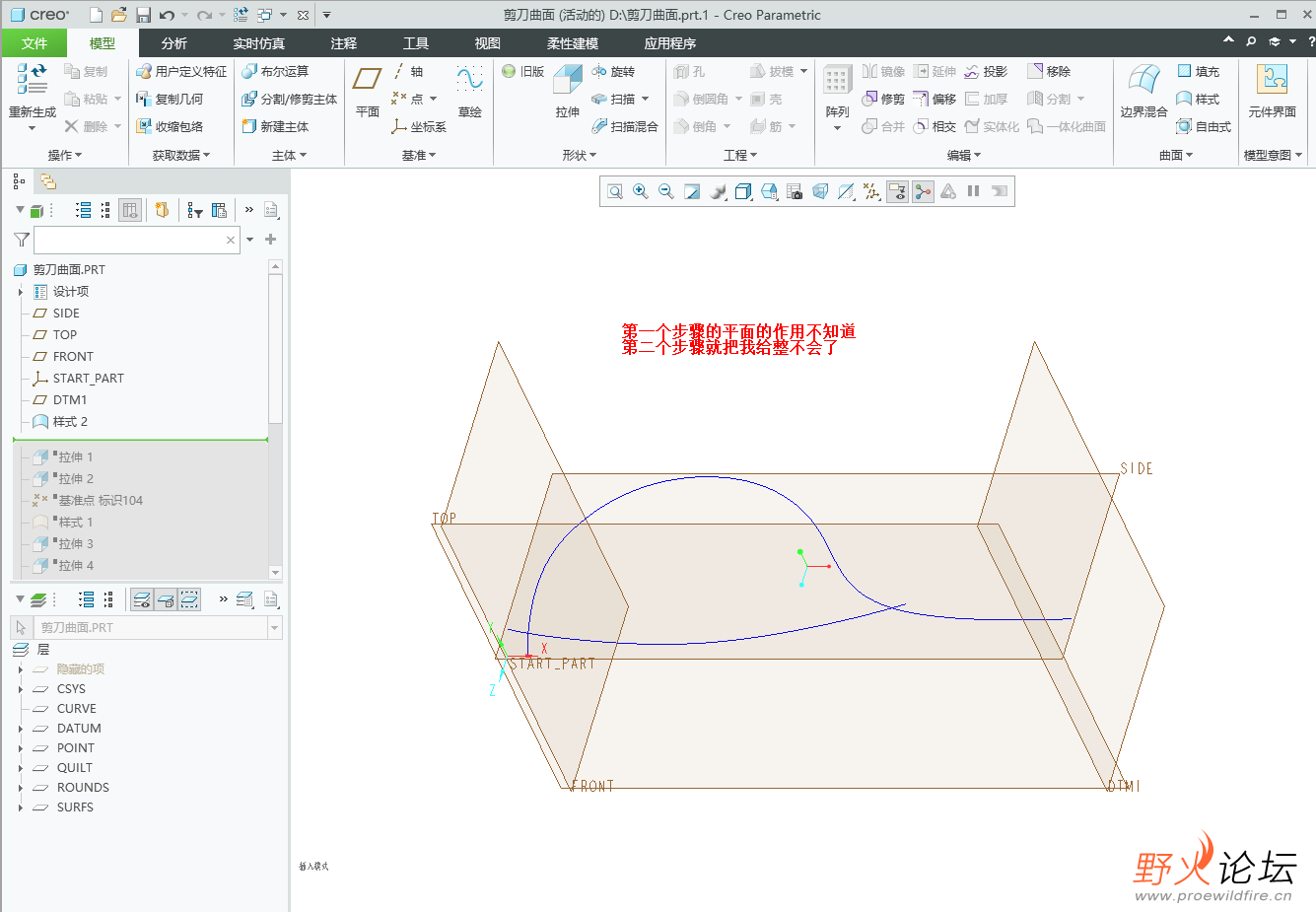This screenshot has width=1316, height=912.
Task: Click the Save icon in quick access toolbar
Action: [x=143, y=15]
